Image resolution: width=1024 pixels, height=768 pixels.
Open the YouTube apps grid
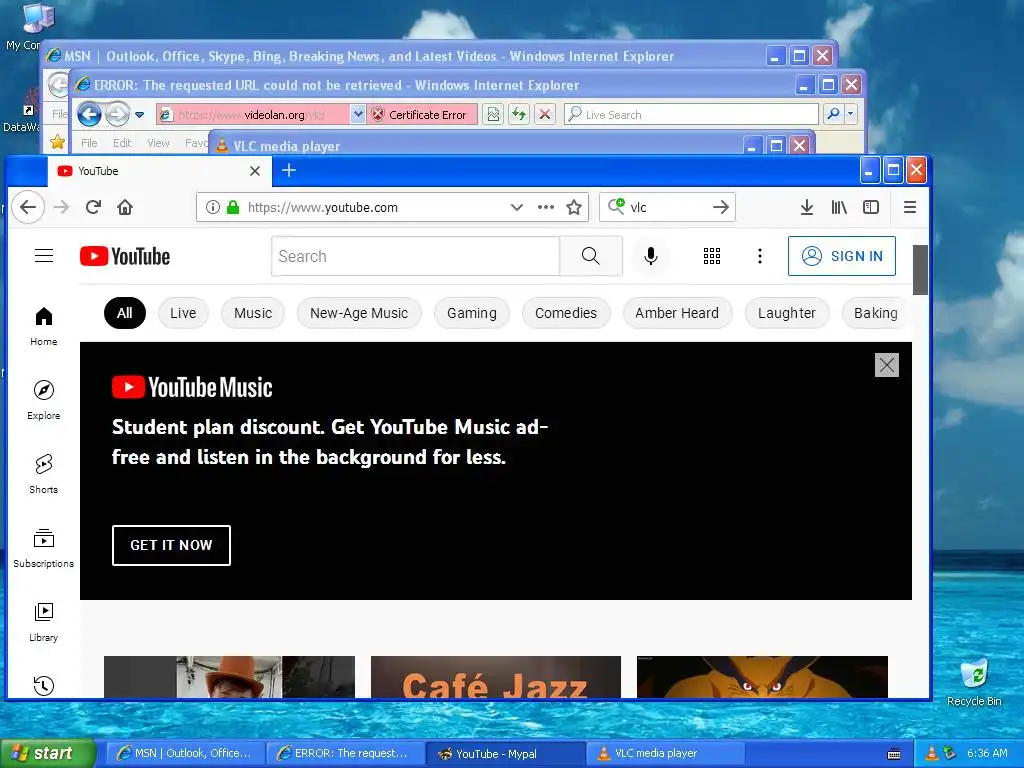[x=712, y=256]
